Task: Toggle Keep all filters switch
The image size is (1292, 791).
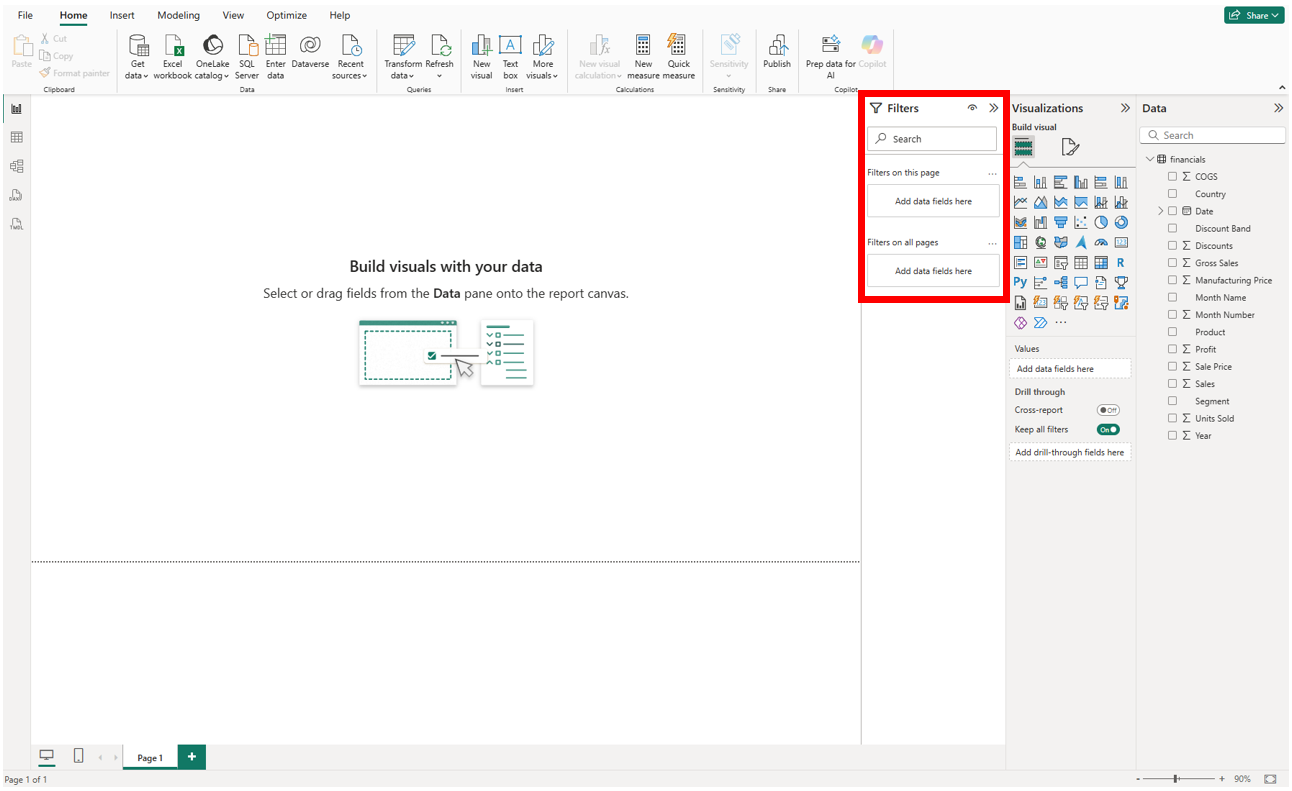Action: pyautogui.click(x=1108, y=430)
